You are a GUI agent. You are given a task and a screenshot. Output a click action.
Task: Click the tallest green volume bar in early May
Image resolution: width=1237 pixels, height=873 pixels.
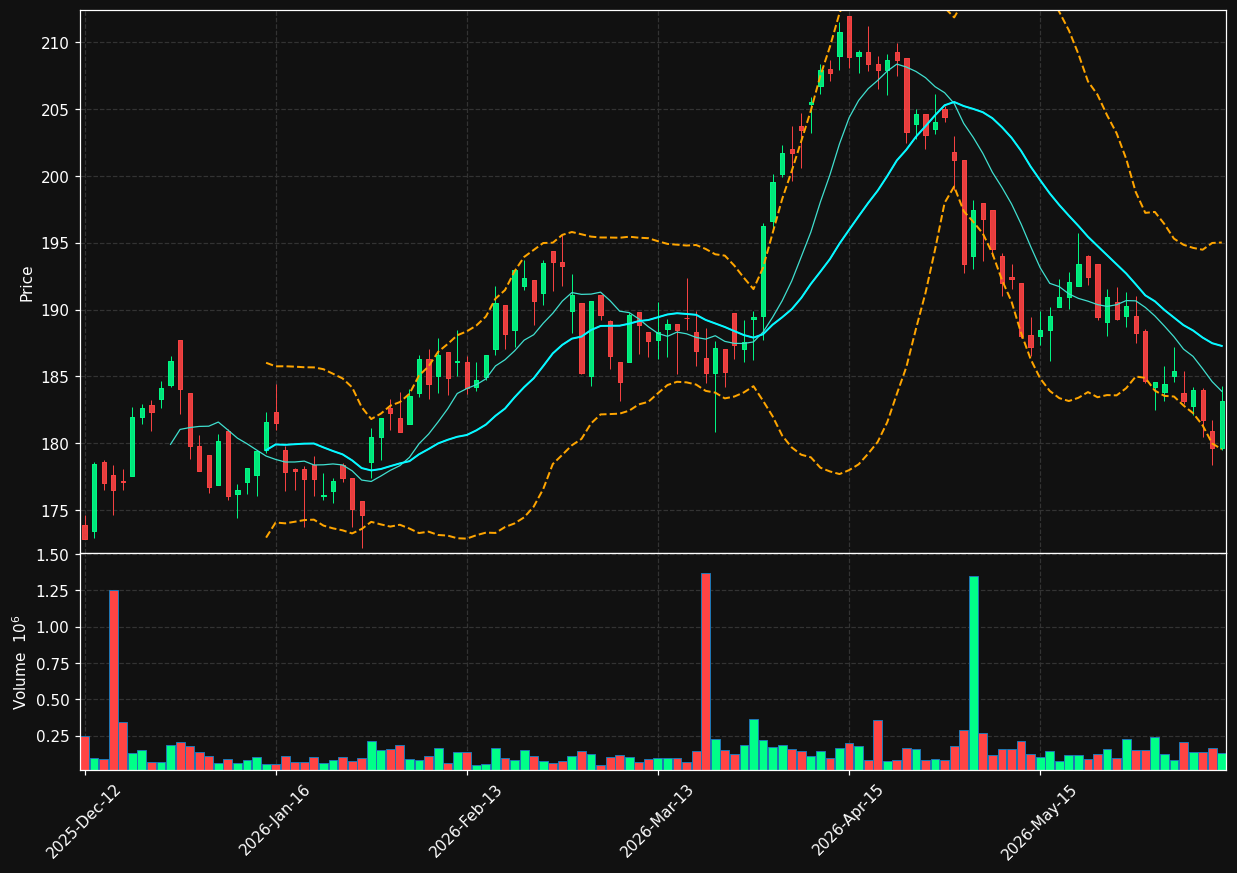pyautogui.click(x=973, y=673)
